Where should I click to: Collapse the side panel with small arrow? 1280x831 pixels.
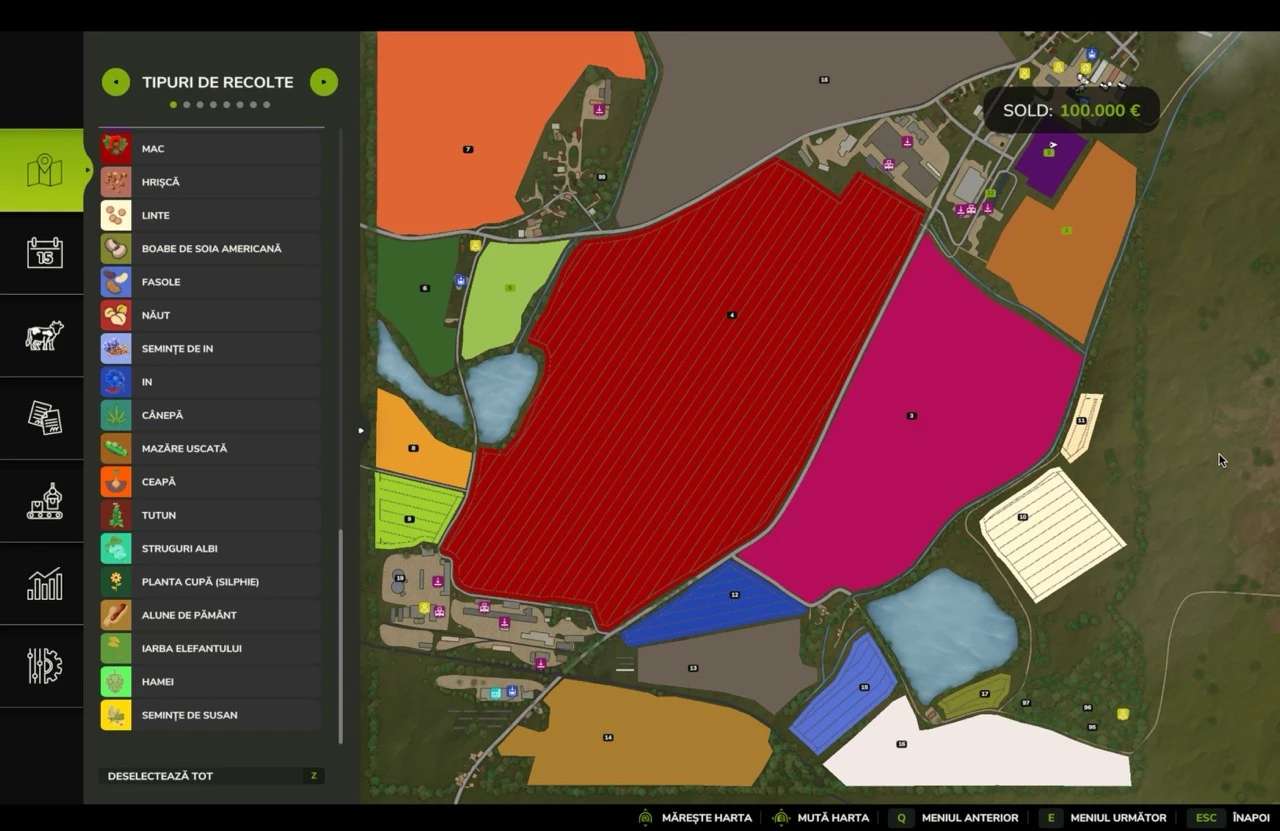coord(361,431)
